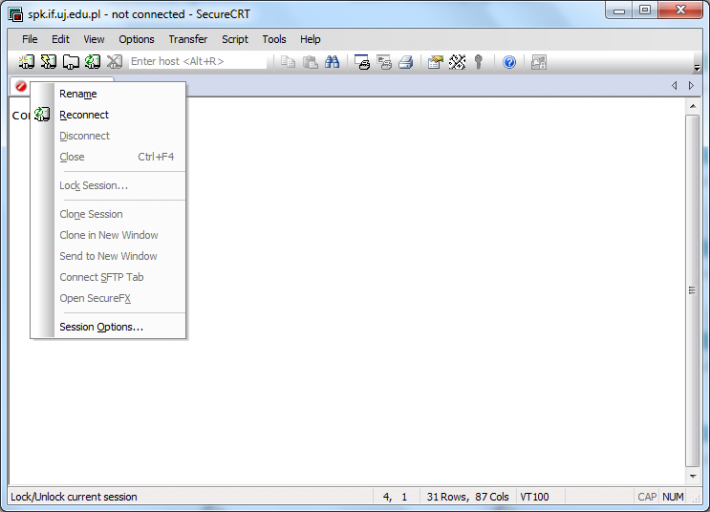This screenshot has width=710, height=512.
Task: Select Lock Session... menu entry
Action: (x=108, y=186)
